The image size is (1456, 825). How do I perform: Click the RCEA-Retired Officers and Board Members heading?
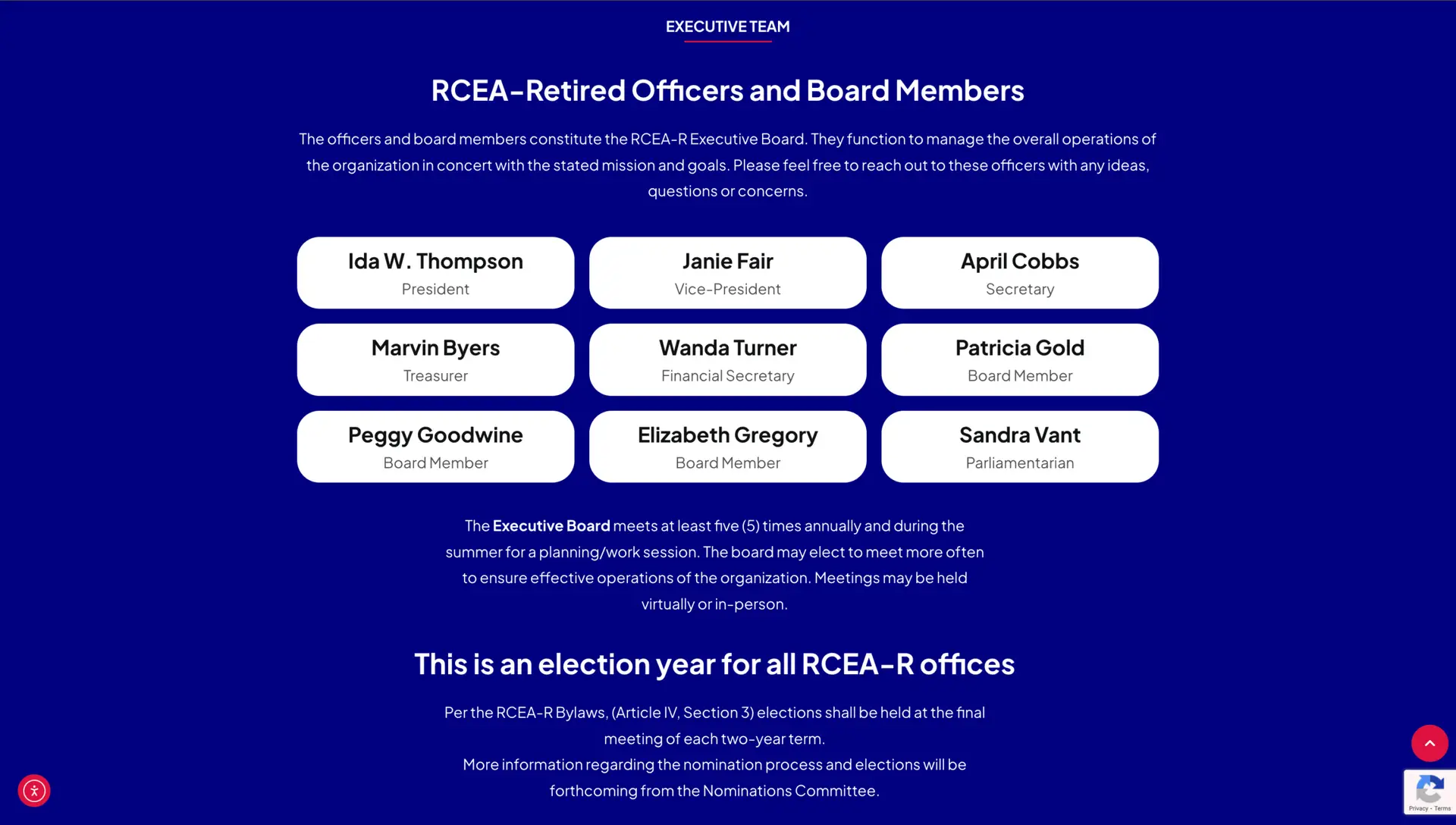click(x=727, y=90)
